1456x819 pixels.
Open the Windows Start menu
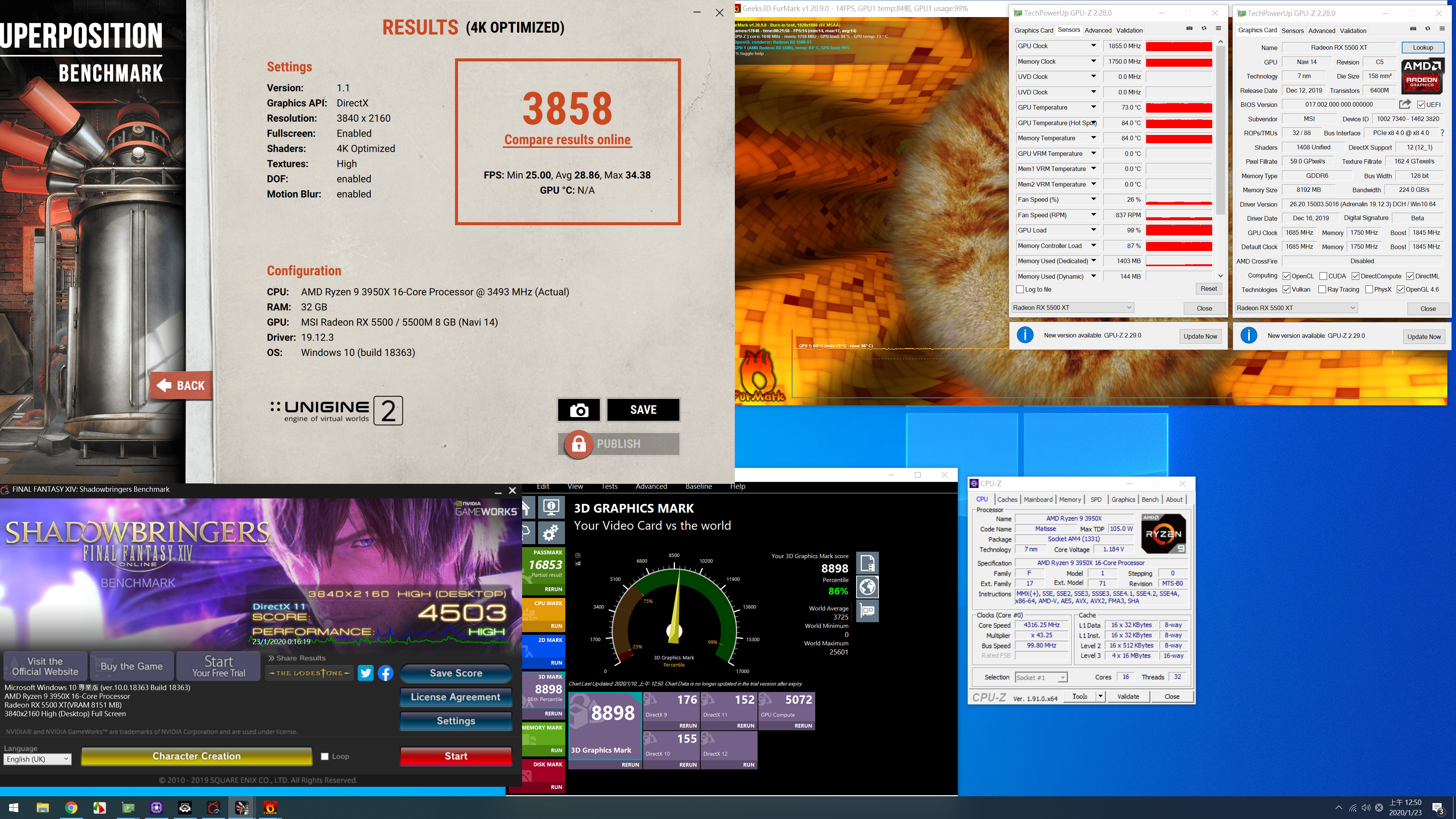click(14, 808)
